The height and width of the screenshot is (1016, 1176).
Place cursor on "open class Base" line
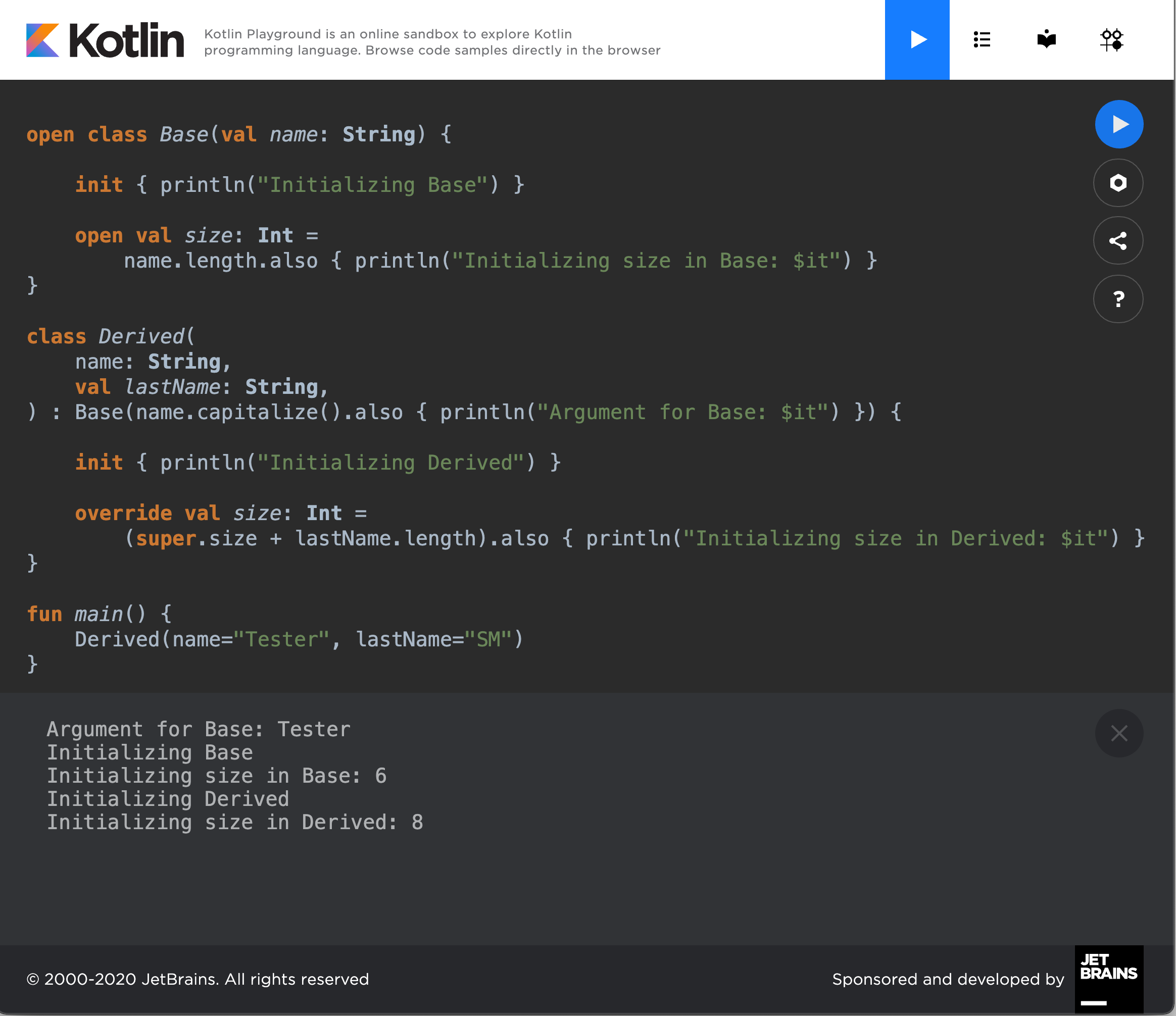click(239, 134)
